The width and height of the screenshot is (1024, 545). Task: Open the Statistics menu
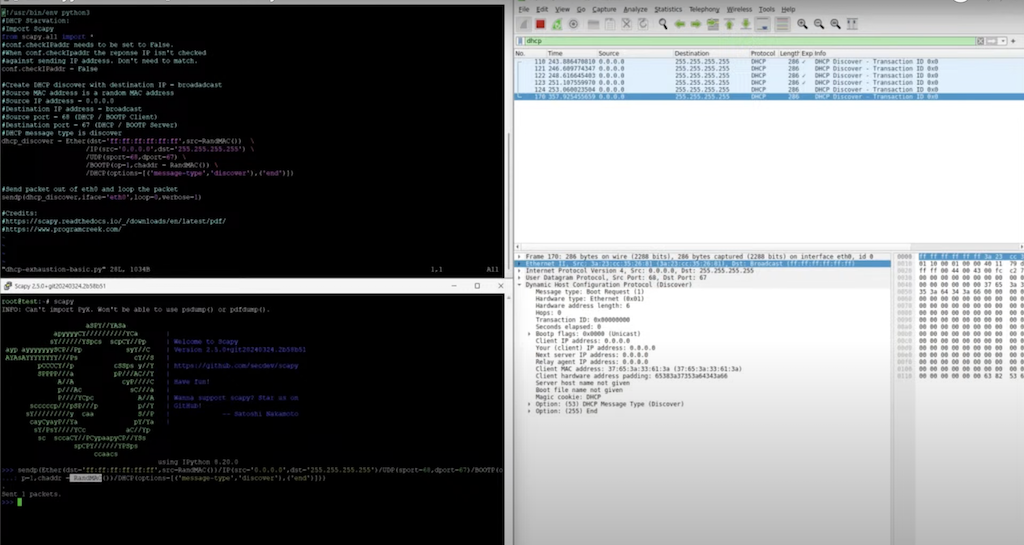[668, 9]
